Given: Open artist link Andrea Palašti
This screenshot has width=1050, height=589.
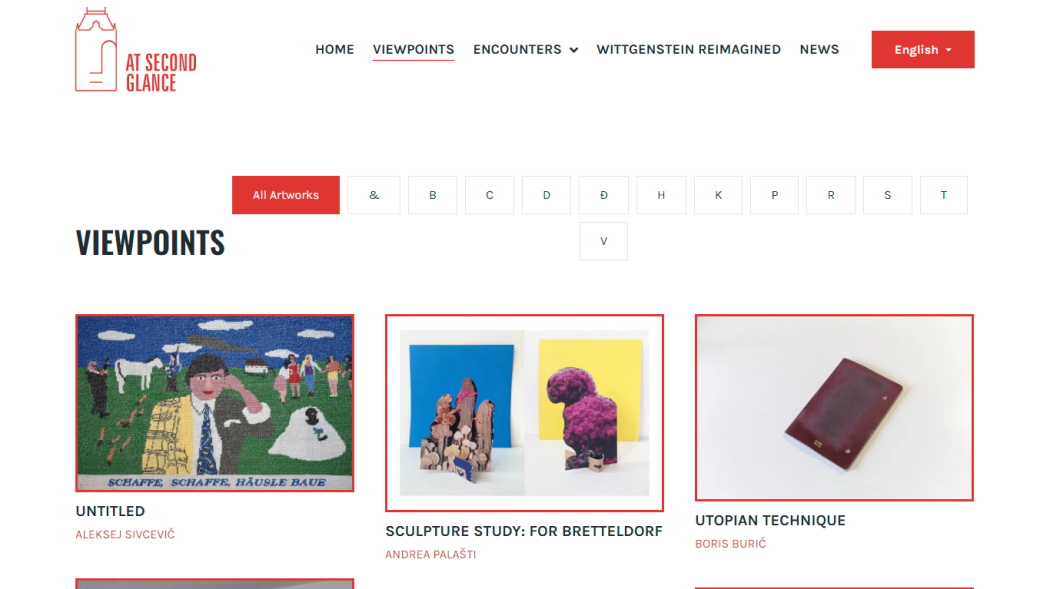Looking at the screenshot, I should pos(431,554).
